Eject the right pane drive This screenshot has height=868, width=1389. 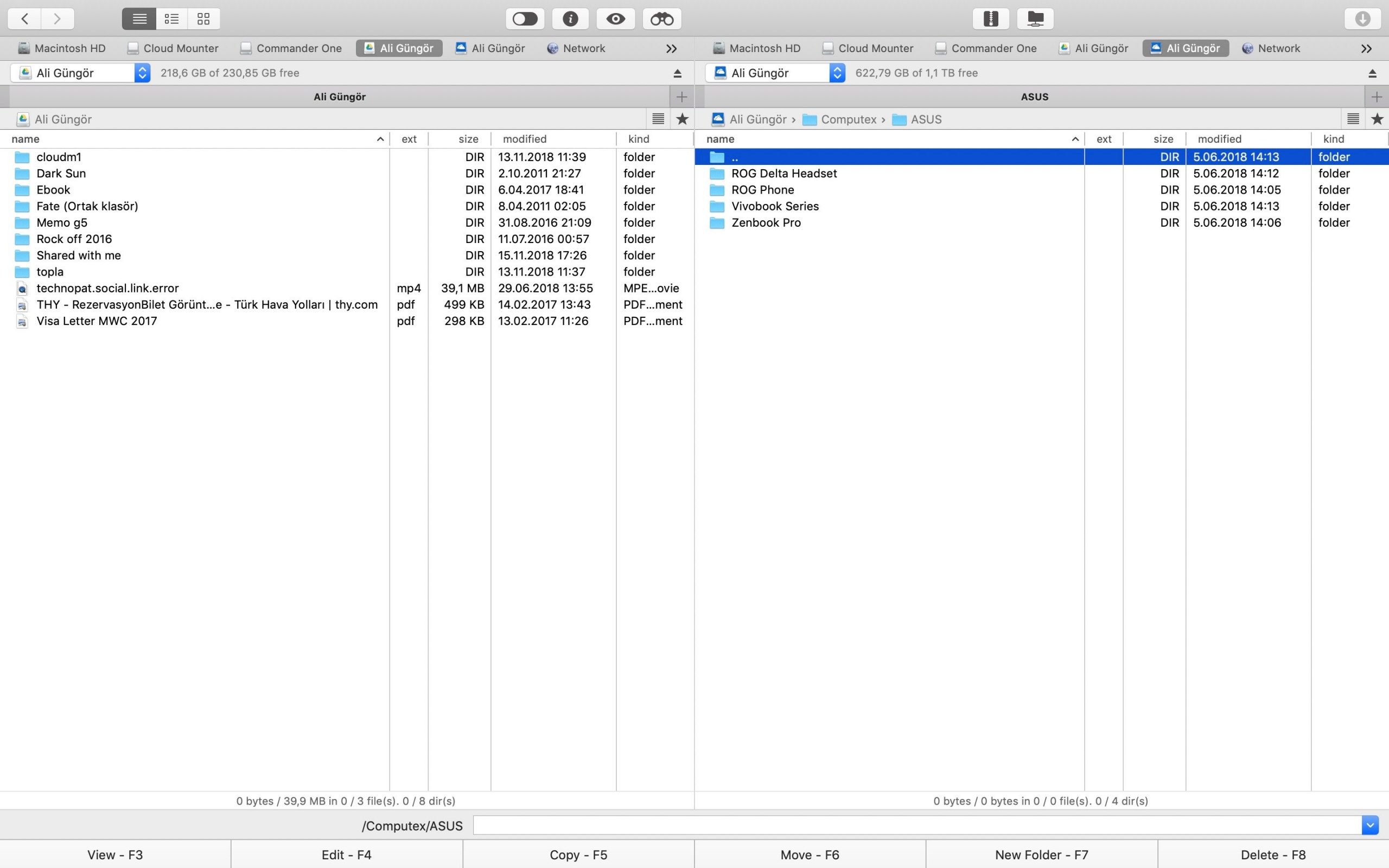pyautogui.click(x=1372, y=73)
